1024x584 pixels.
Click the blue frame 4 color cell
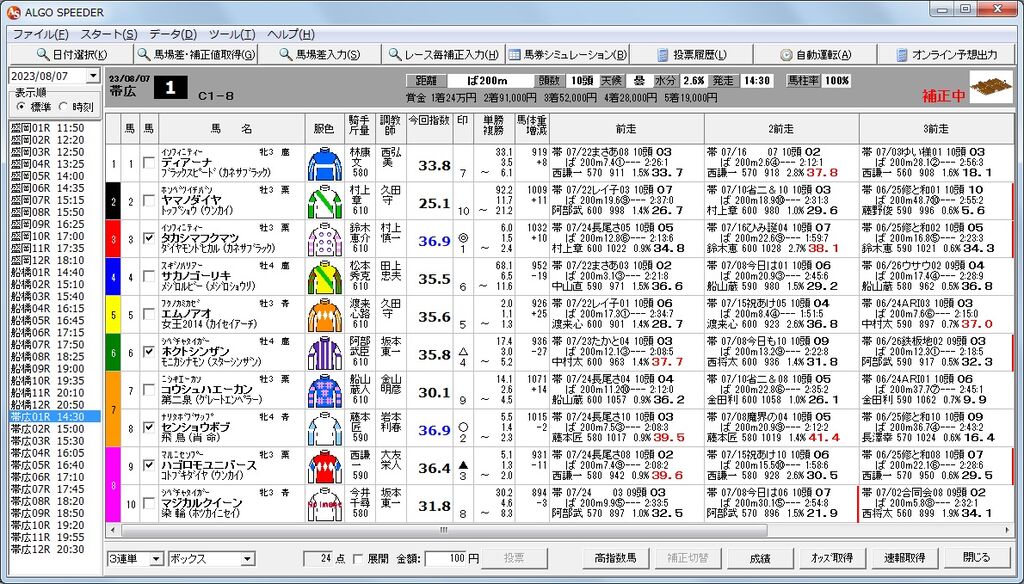point(114,277)
